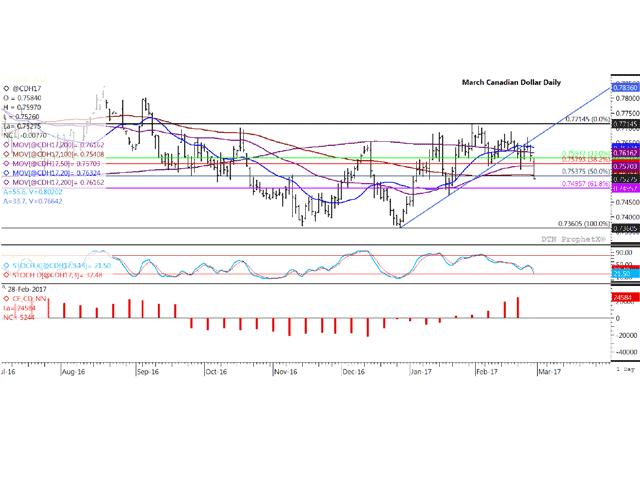Click the 0.73605 (100.0%) retracement label
640x480 pixels.
[584, 224]
